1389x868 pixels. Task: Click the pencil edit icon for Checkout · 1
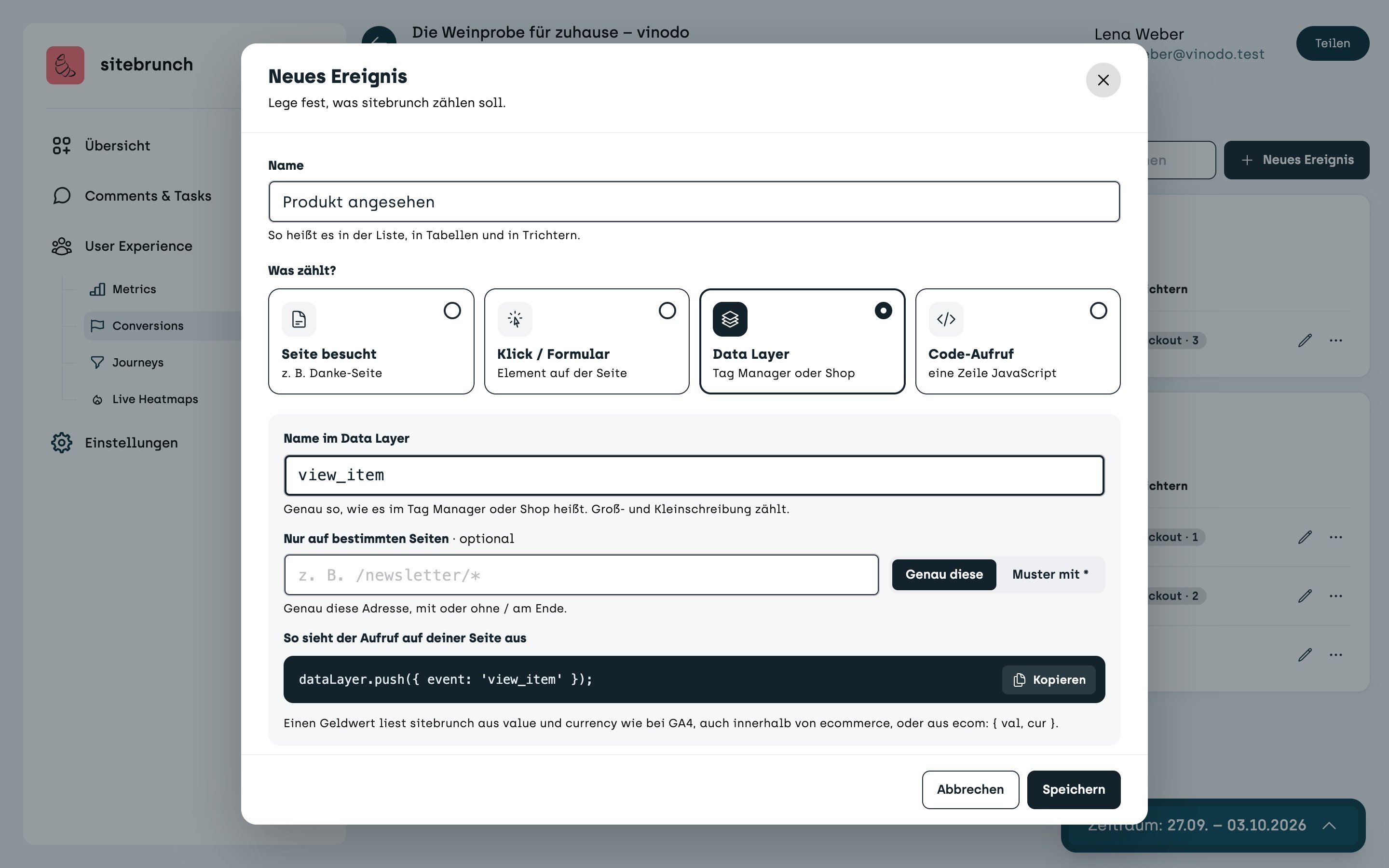click(x=1305, y=537)
